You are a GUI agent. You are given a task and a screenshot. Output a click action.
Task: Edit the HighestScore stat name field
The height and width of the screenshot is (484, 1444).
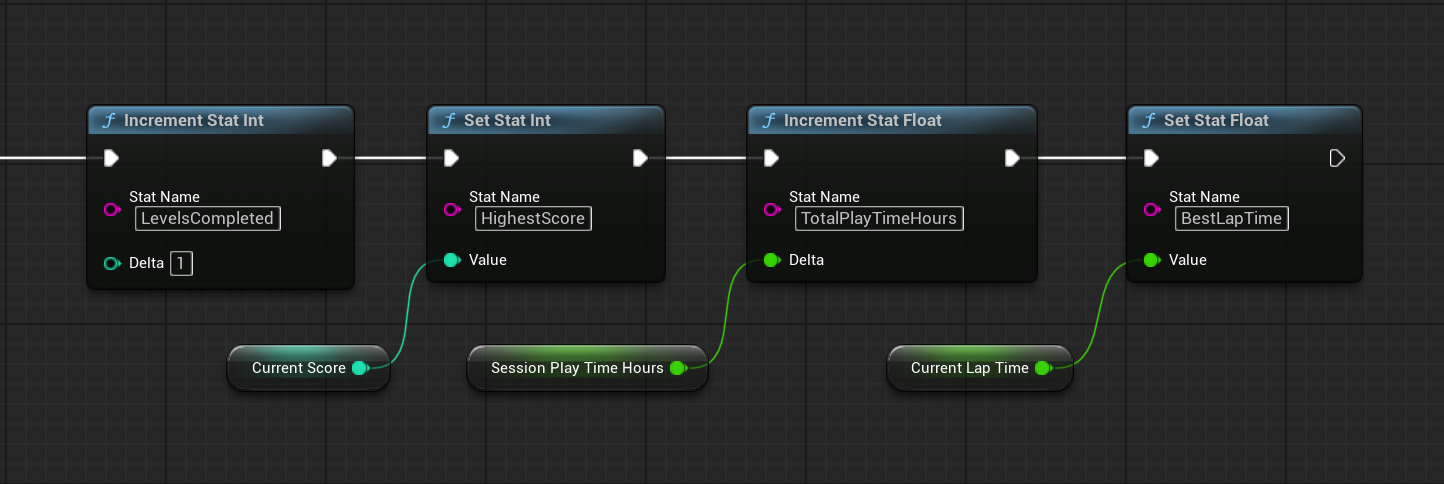(x=533, y=219)
